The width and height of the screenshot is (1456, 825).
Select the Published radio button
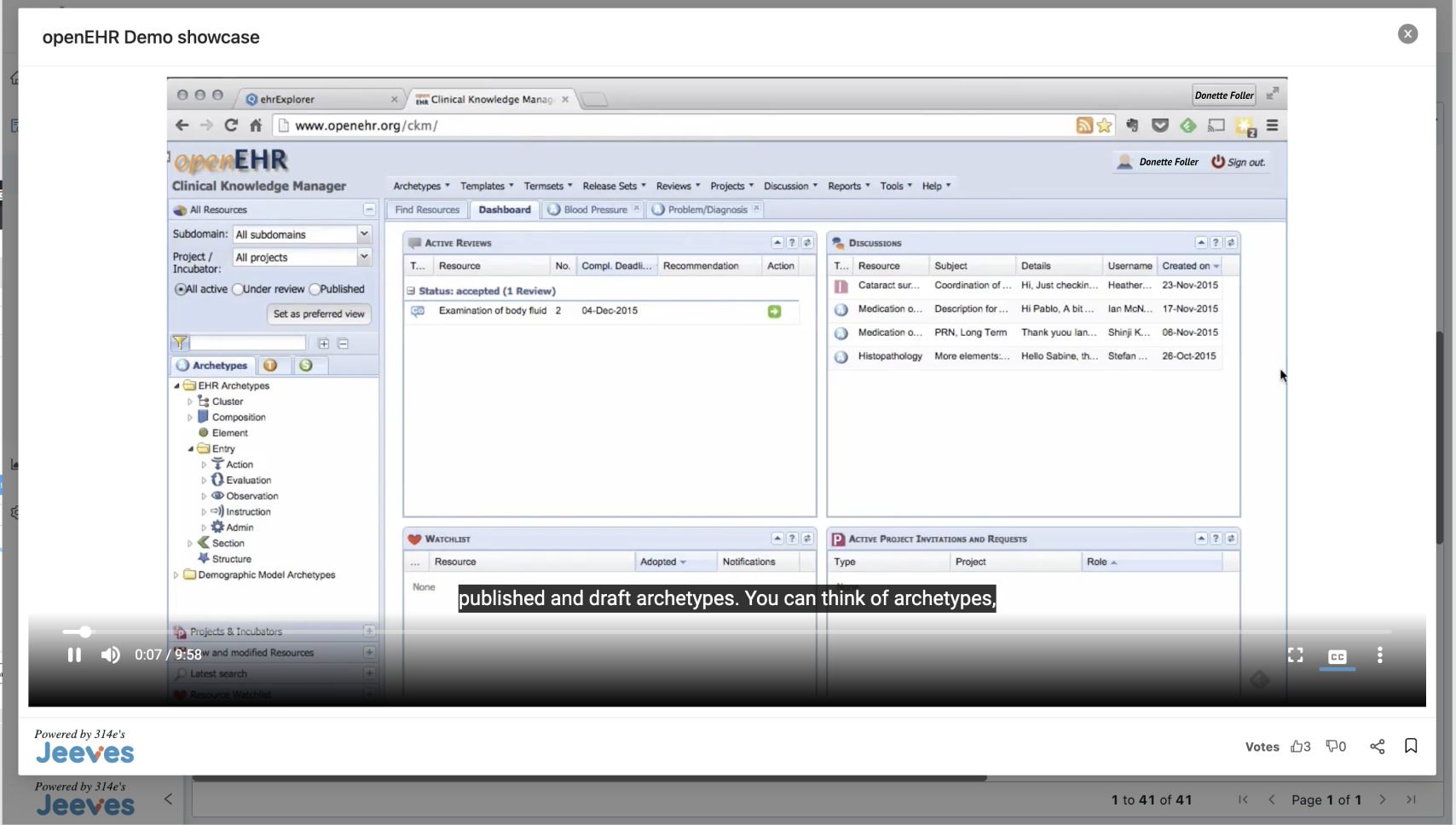tap(315, 289)
